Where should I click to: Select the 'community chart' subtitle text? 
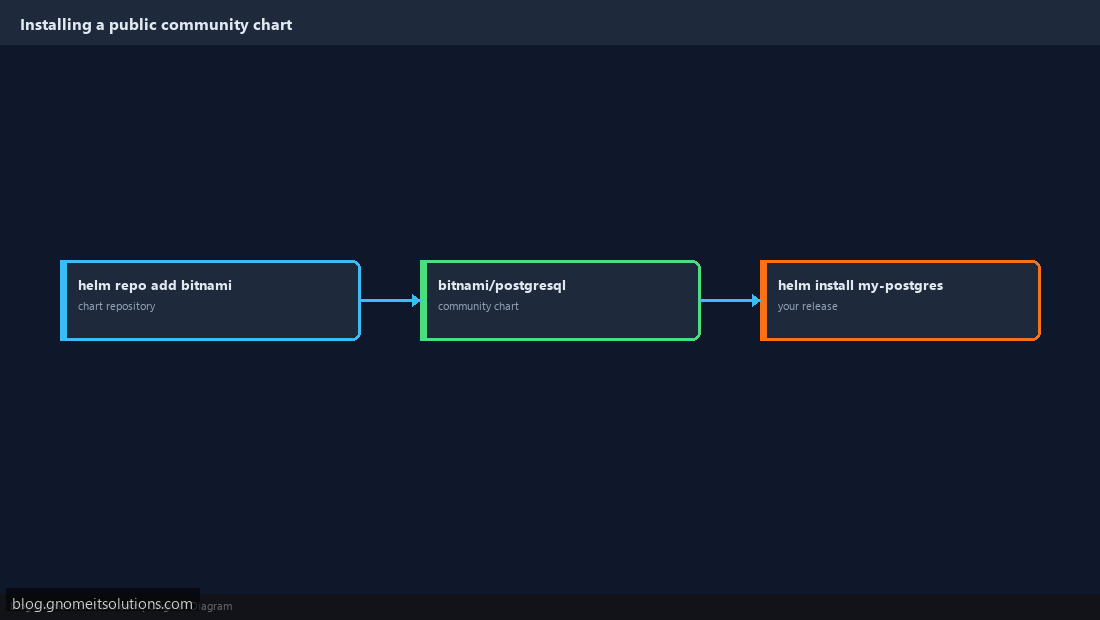point(478,306)
